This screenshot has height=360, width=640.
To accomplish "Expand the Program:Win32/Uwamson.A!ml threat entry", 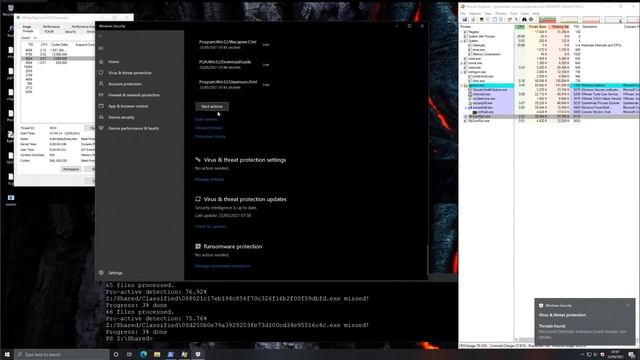I will tap(234, 84).
